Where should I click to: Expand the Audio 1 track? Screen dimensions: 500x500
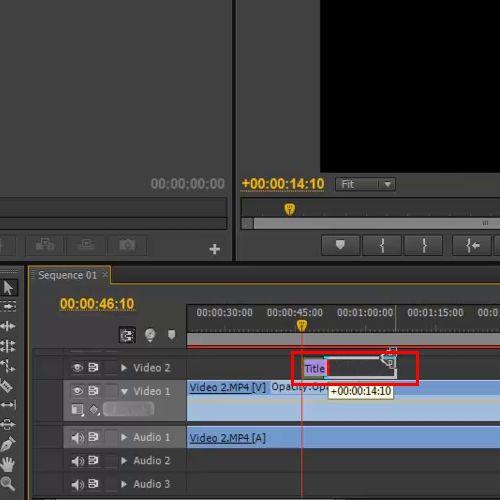click(x=124, y=437)
